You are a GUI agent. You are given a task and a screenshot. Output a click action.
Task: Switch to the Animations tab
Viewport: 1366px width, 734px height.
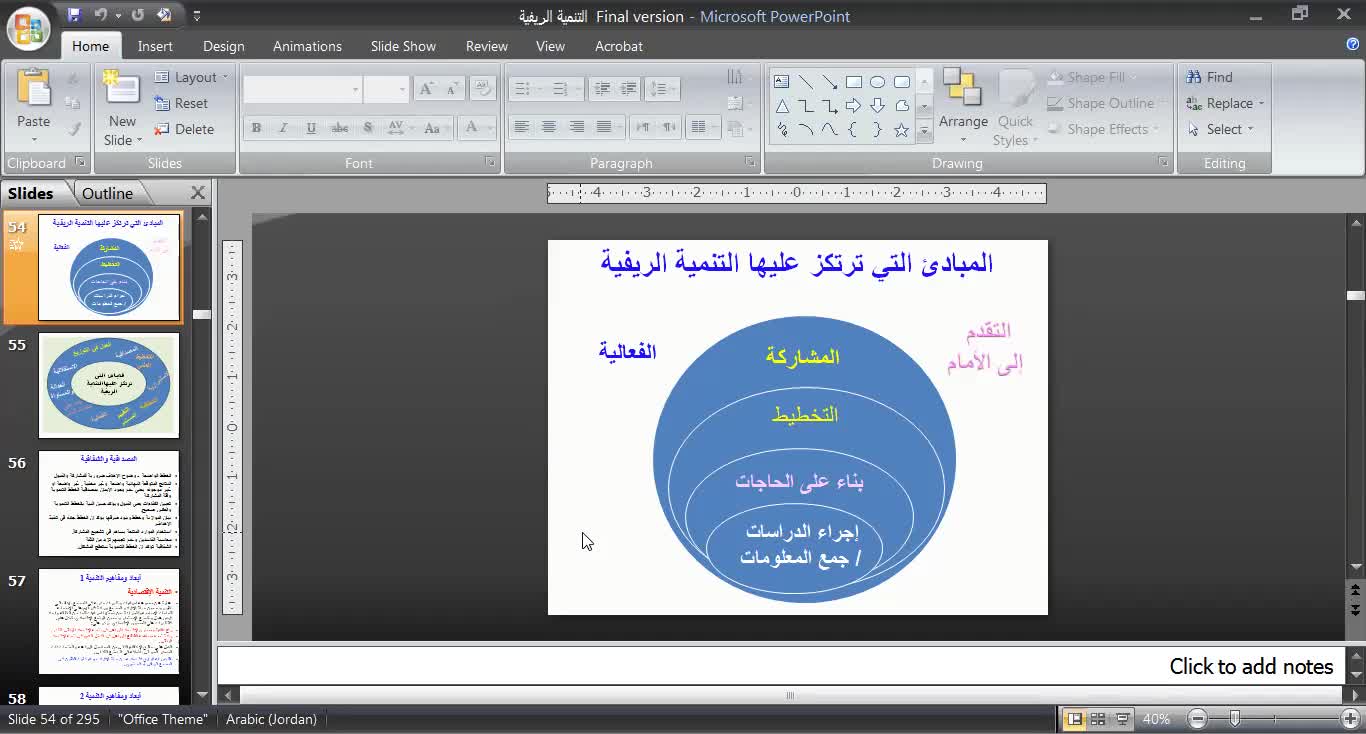coord(307,46)
